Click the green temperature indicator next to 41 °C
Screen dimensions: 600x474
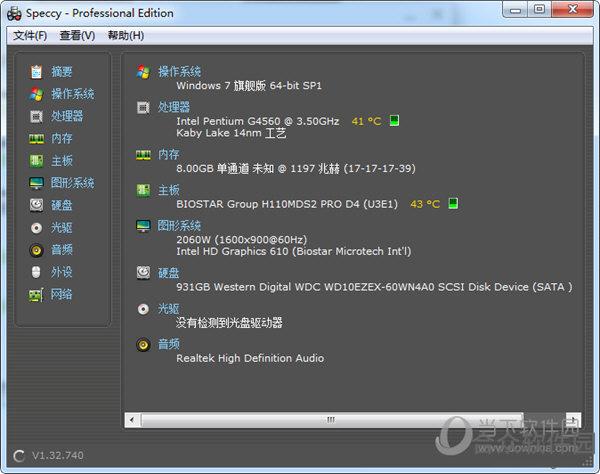point(394,121)
